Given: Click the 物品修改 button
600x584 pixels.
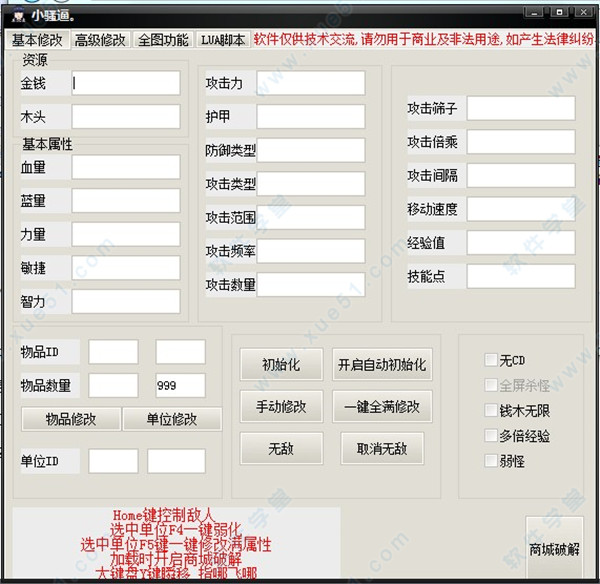Looking at the screenshot, I should point(66,419).
